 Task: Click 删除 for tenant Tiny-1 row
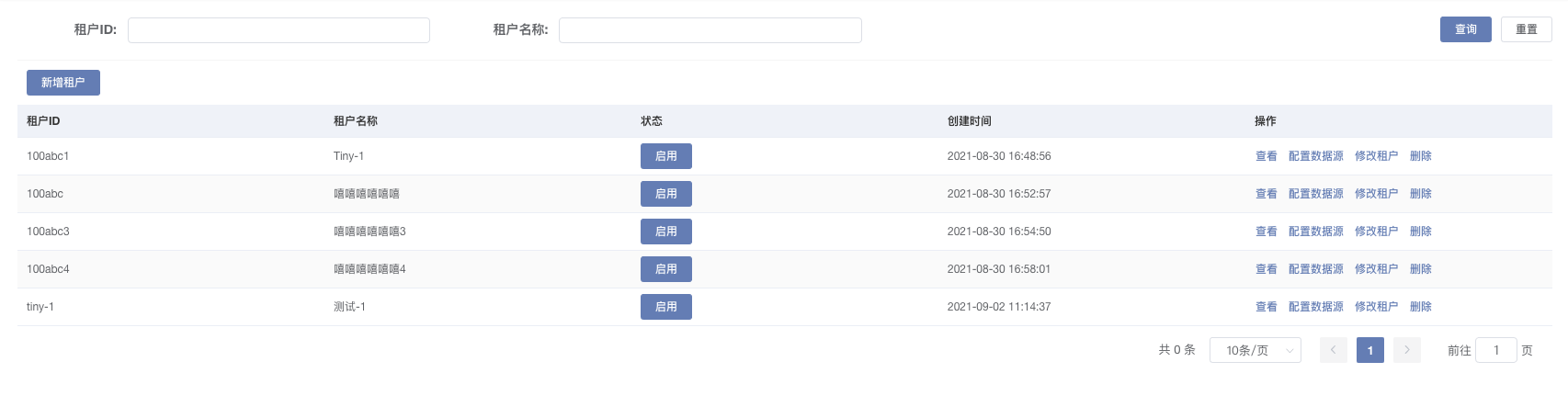coord(1420,156)
